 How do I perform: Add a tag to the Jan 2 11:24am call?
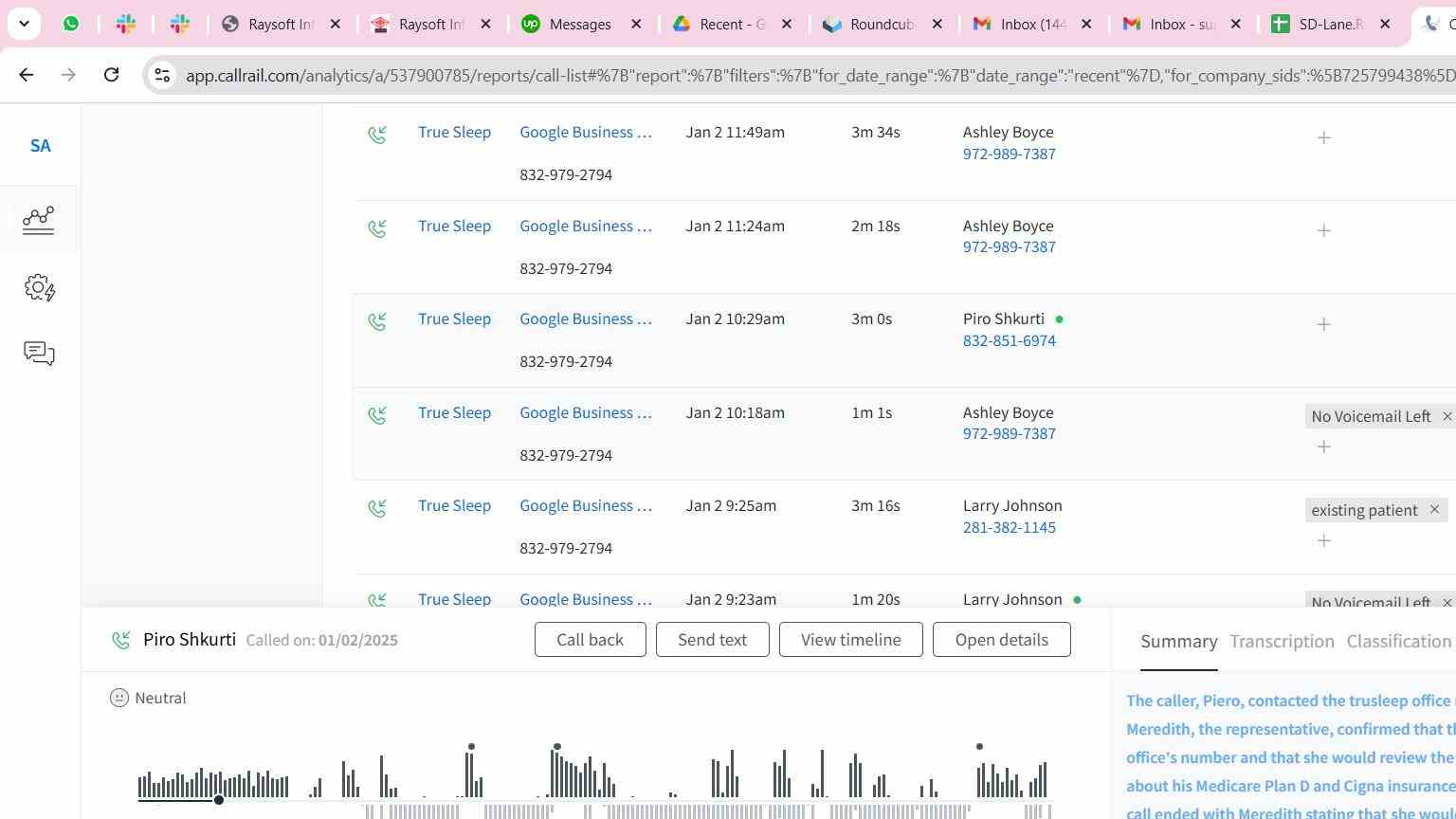[1324, 230]
